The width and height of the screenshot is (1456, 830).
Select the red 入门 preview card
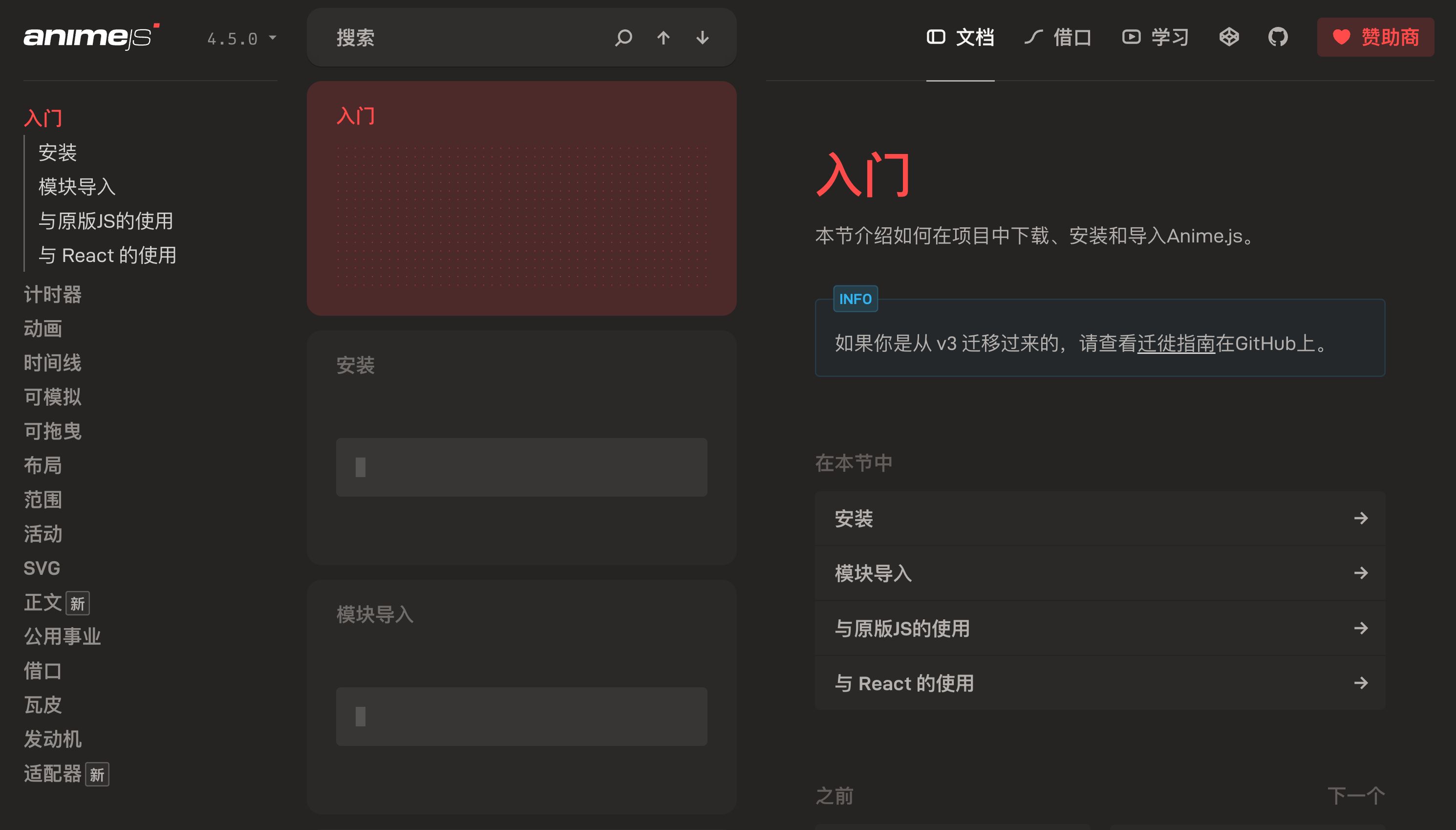(522, 198)
